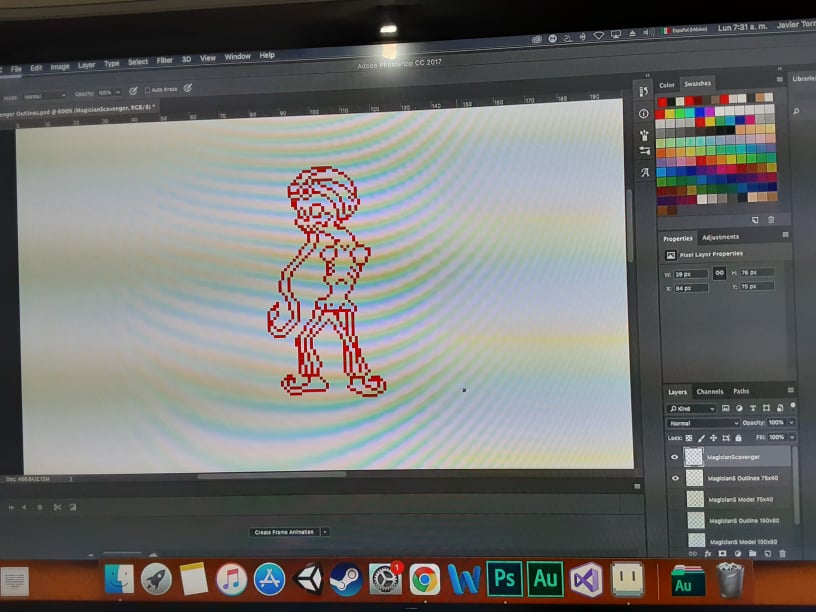Toggle lock all padlock icon
Viewport: 816px width, 612px height.
coord(738,438)
